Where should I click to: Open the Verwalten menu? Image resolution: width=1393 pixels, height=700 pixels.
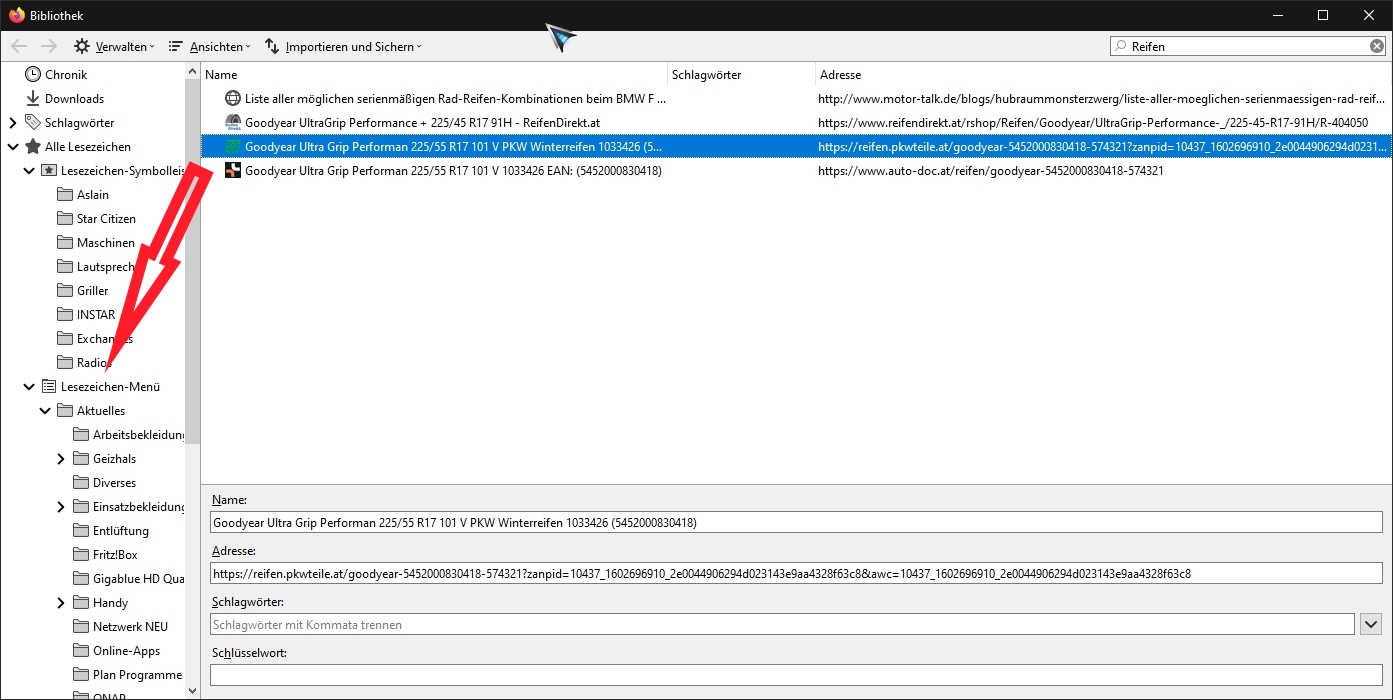pos(114,47)
